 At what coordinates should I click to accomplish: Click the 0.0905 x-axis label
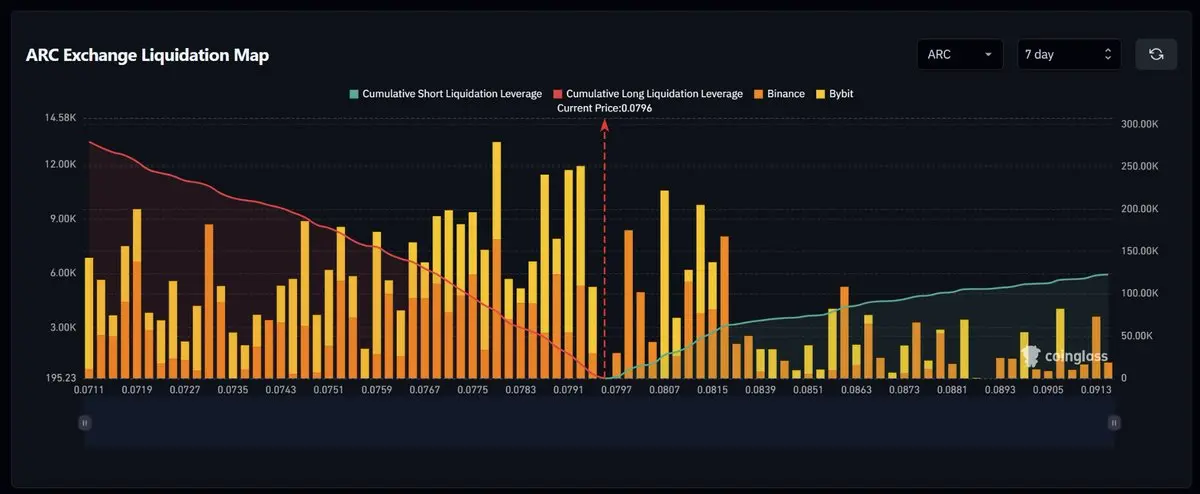1048,392
